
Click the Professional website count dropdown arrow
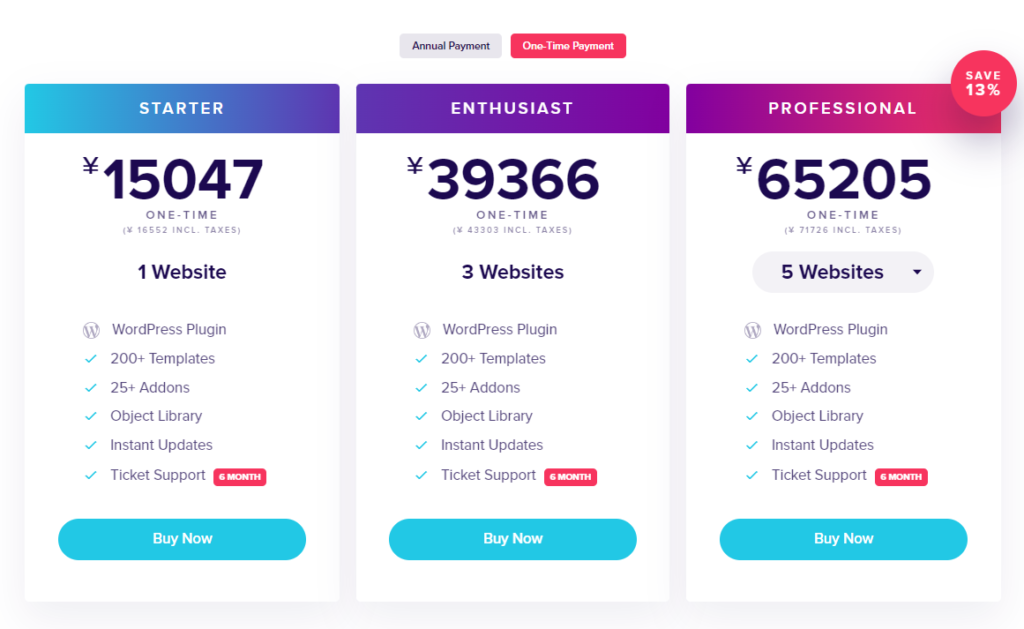coord(917,272)
